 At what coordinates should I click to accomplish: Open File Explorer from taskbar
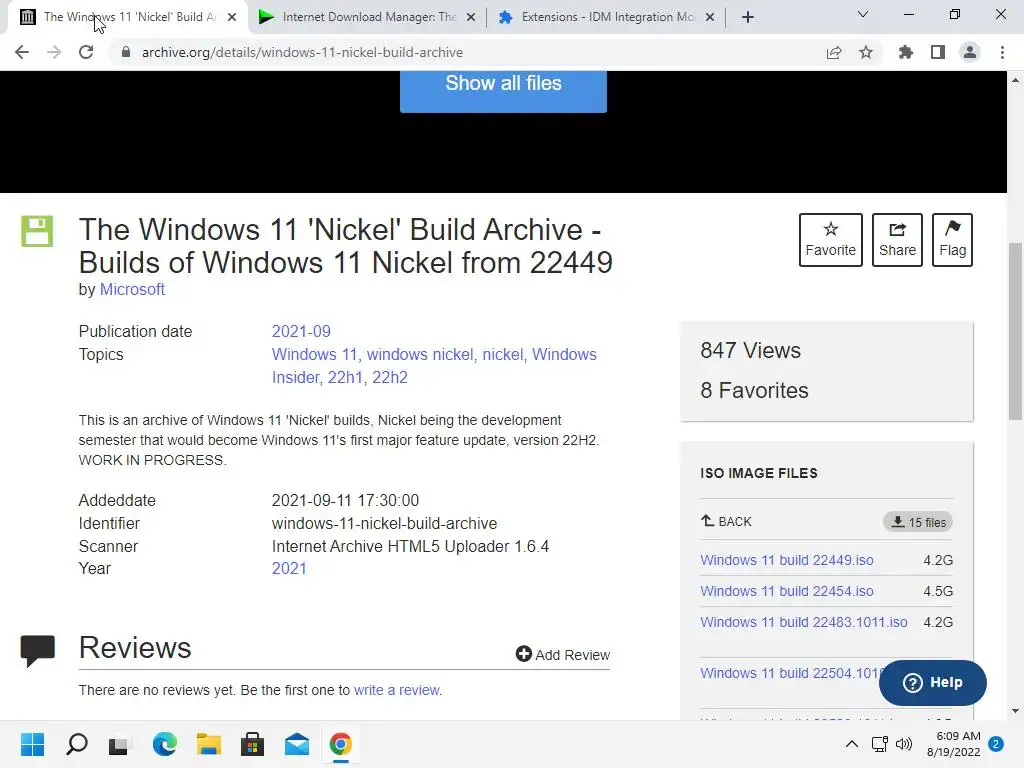[x=208, y=744]
